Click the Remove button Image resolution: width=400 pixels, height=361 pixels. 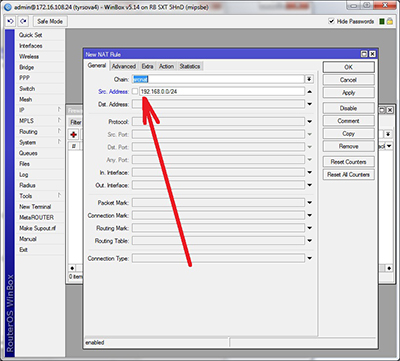[348, 146]
